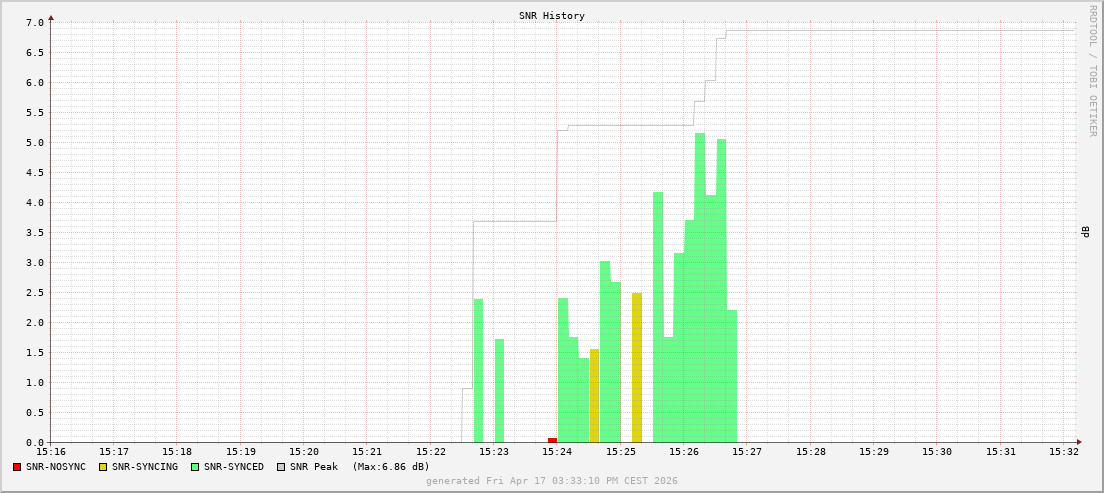Click the Max:6.86 dB peak value text
Image resolution: width=1104 pixels, height=493 pixels.
(390, 467)
